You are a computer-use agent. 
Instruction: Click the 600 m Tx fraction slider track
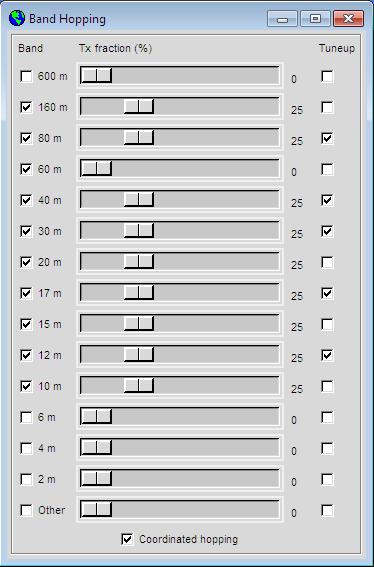pos(179,75)
